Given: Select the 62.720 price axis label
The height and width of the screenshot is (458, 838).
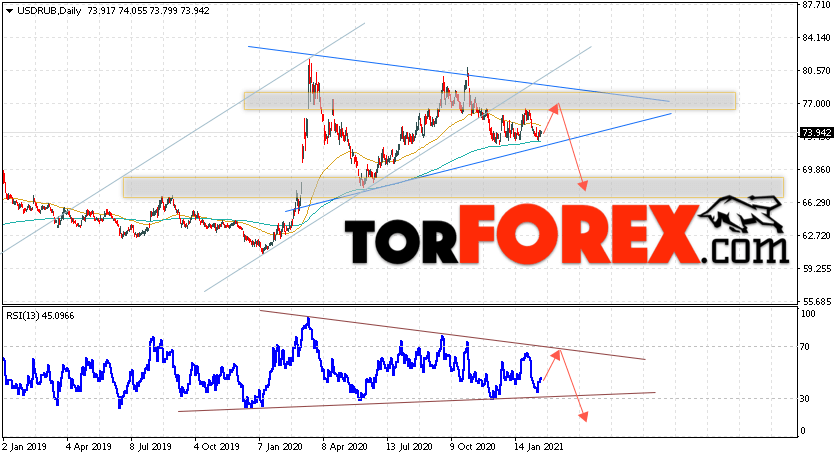Looking at the screenshot, I should 816,236.
